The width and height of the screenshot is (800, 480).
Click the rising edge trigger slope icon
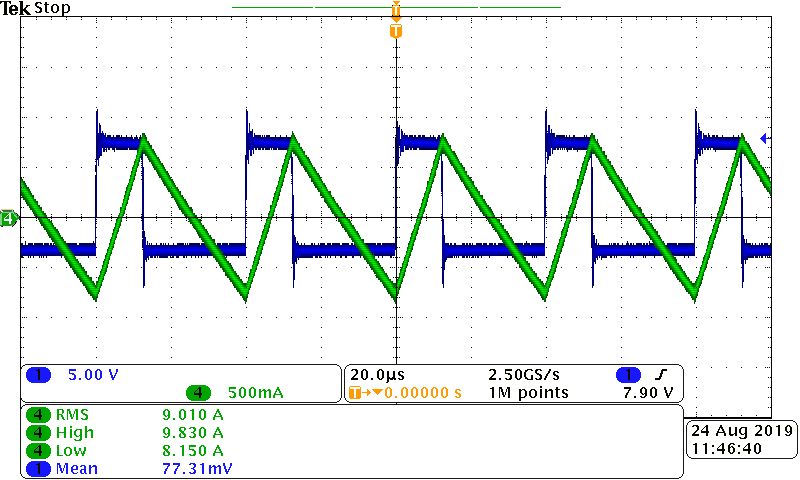pyautogui.click(x=661, y=375)
